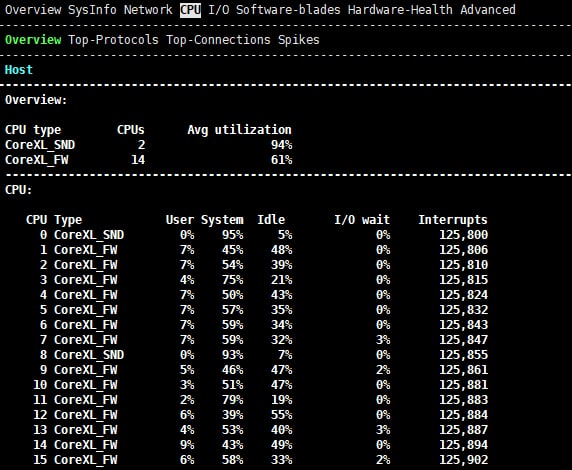Click interrupts value 125,855
572x470 pixels.
(x=463, y=354)
